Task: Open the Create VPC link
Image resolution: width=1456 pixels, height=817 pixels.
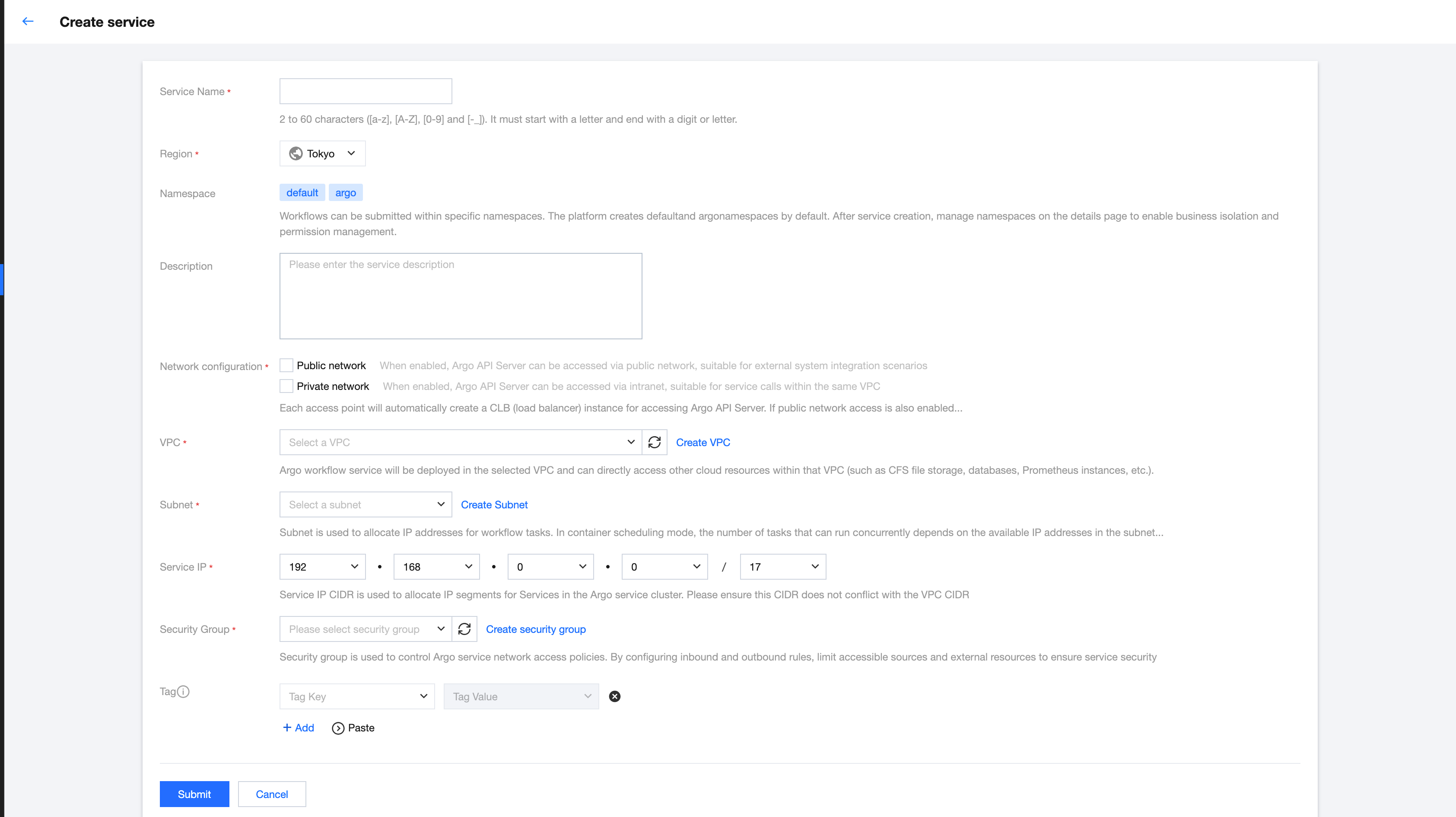Action: point(703,442)
